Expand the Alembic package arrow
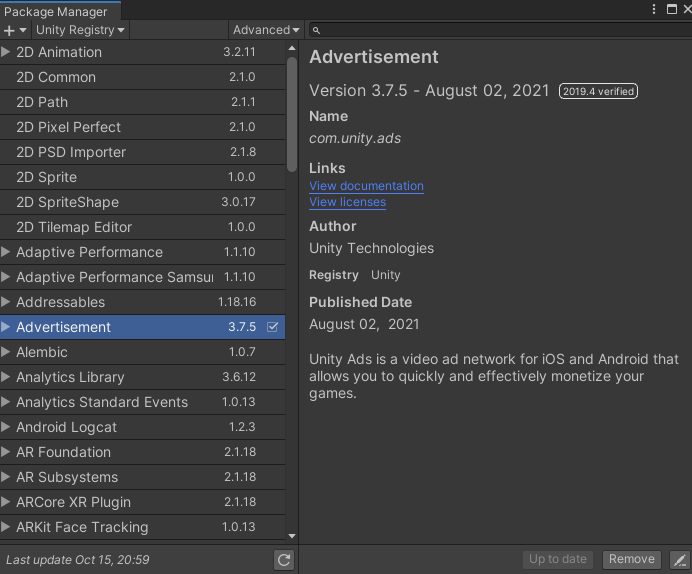 5,352
